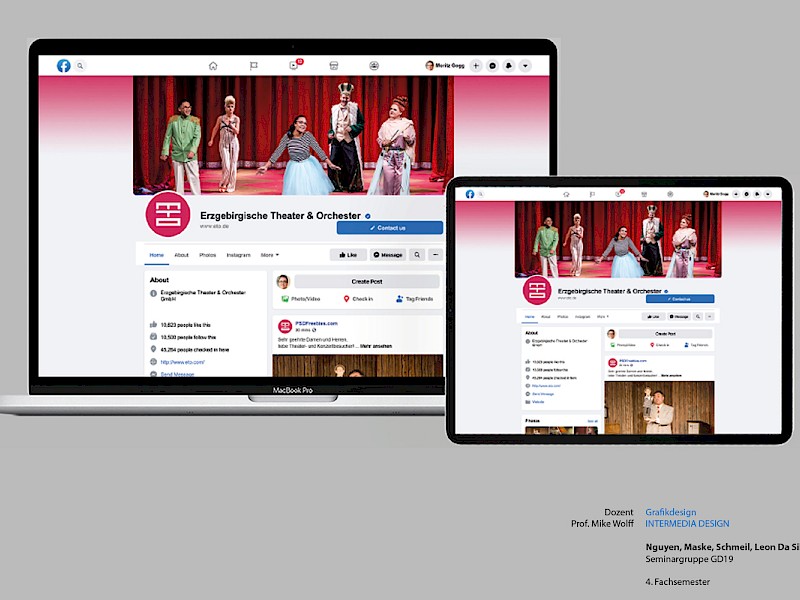Click '10,823 people like this' on the laptop
Screen dimensions: 800x600
(185, 324)
